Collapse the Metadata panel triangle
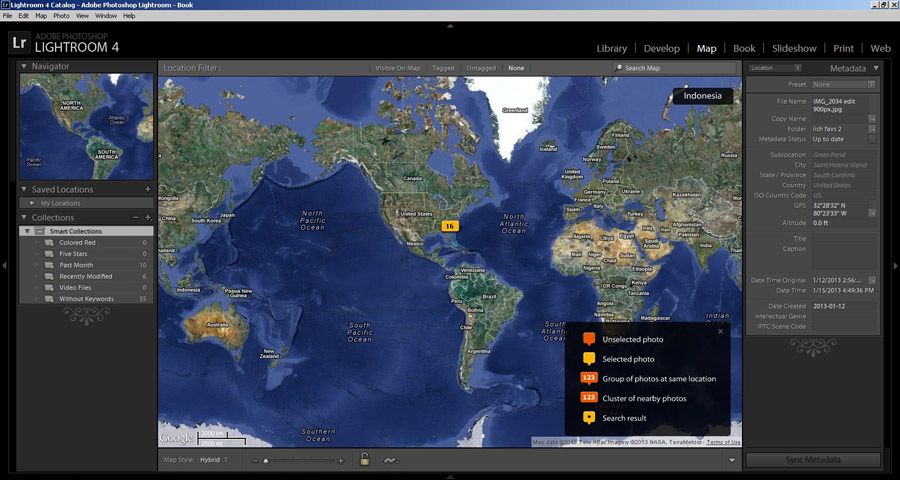900x480 pixels. (x=876, y=68)
